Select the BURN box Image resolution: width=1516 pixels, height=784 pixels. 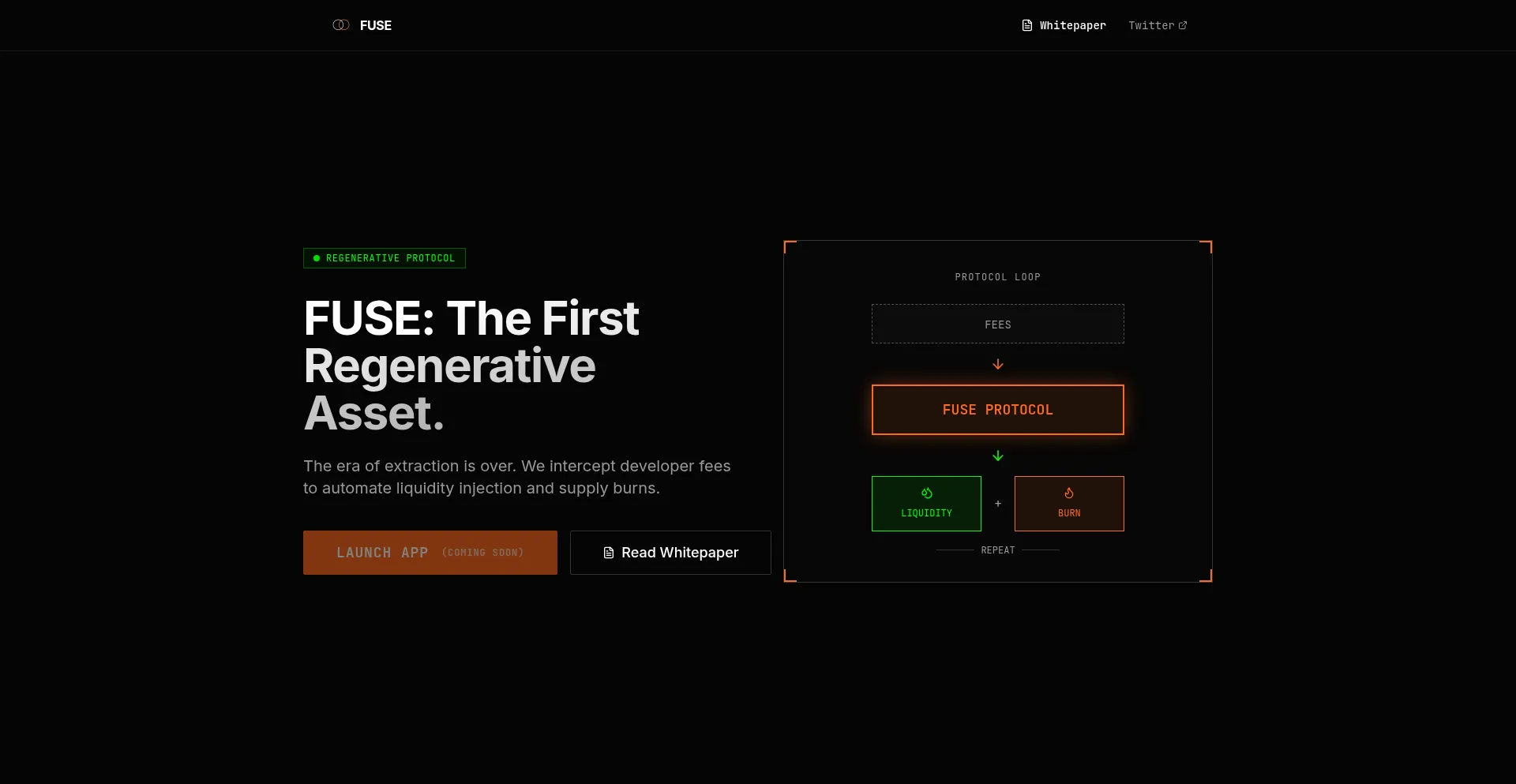(1069, 504)
